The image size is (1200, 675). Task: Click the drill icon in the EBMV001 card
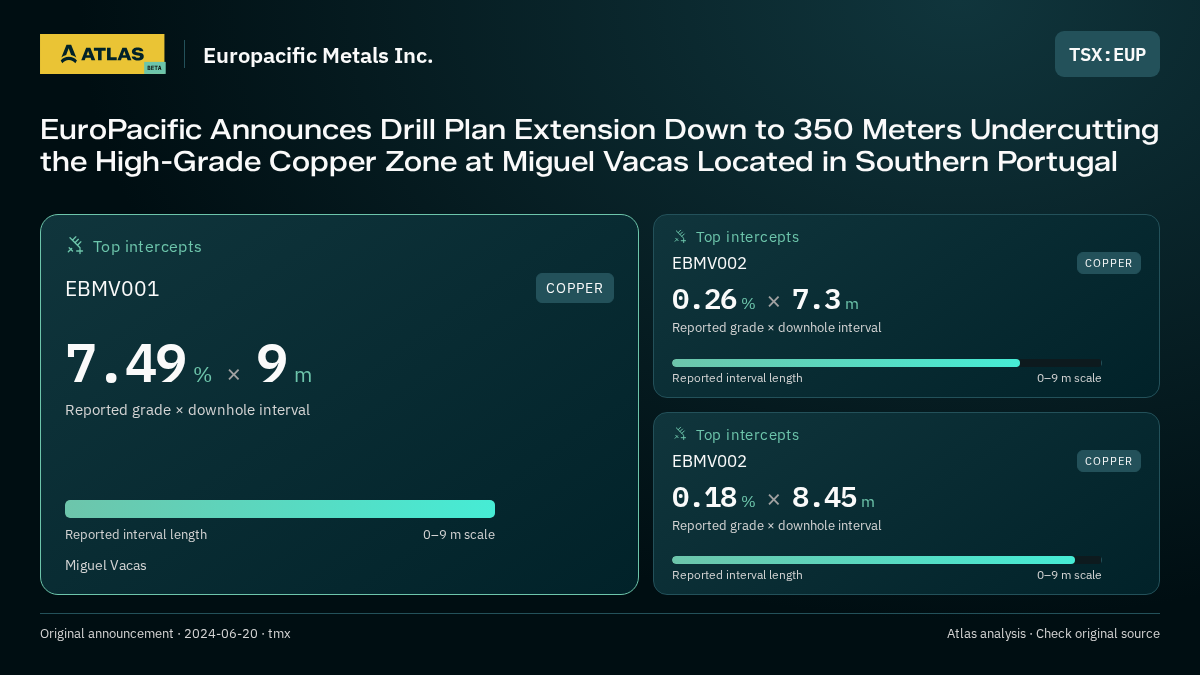[75, 245]
